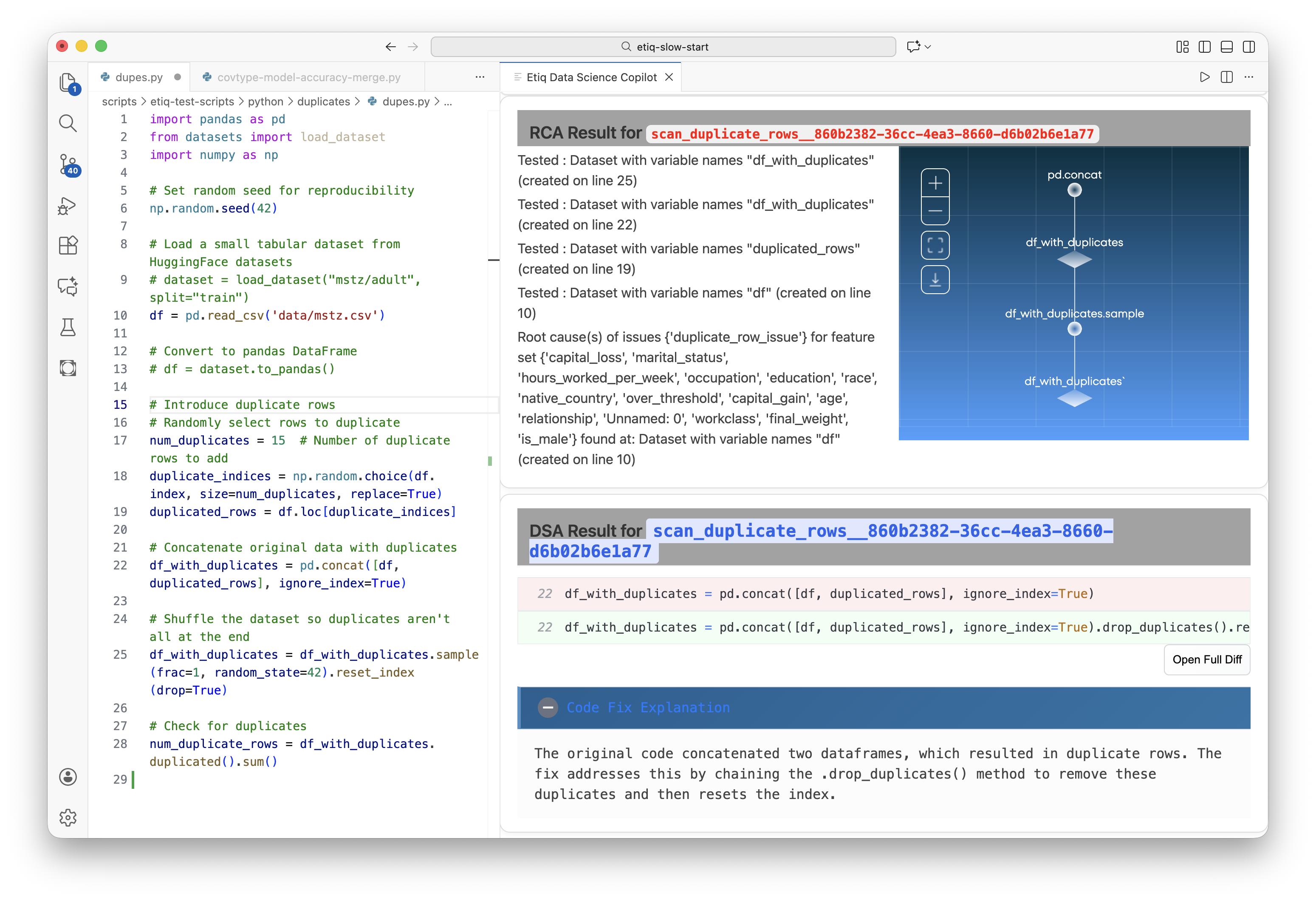
Task: Download the lineage graph image
Action: [x=935, y=279]
